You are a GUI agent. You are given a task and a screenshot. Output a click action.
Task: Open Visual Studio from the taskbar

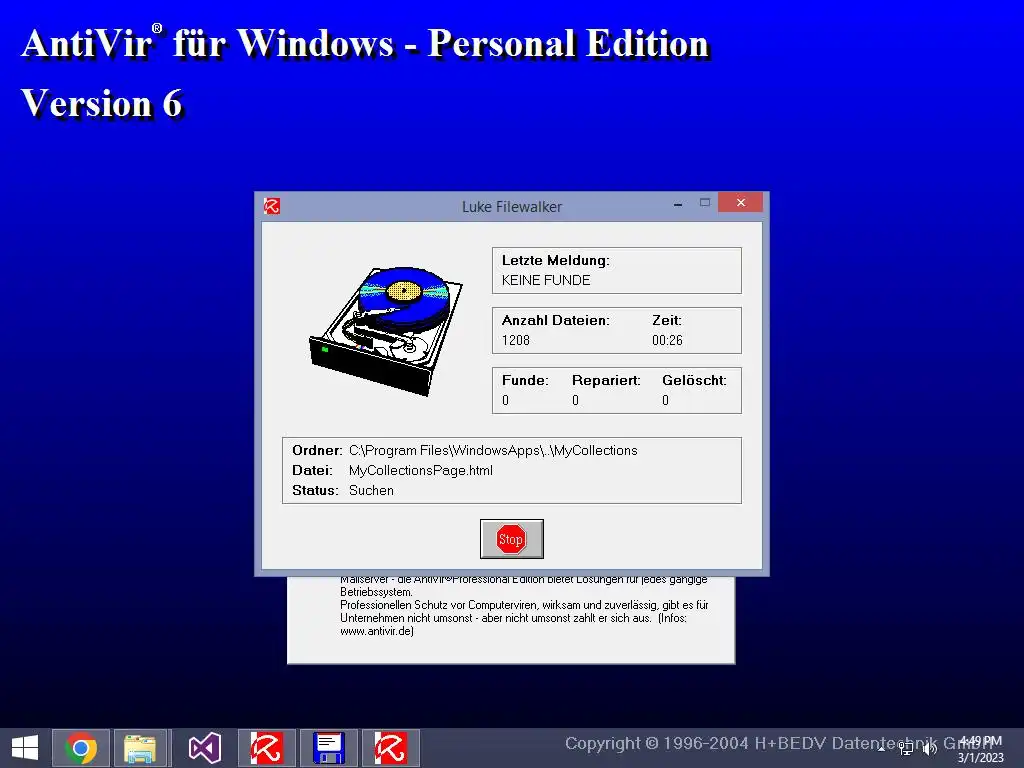pos(204,748)
